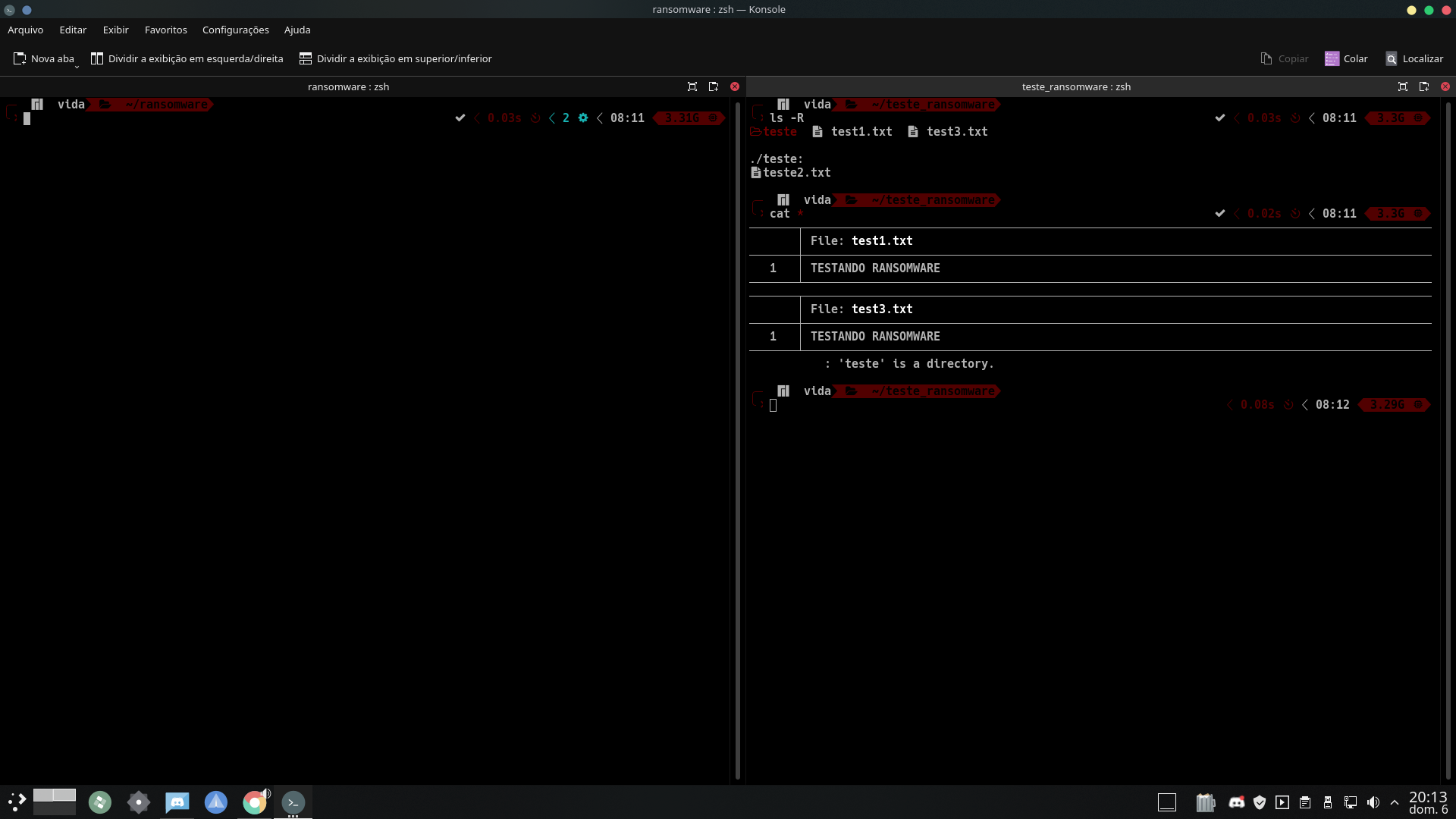Select the virtual desktop pager preview
Image resolution: width=1456 pixels, height=819 pixels.
coord(55,800)
